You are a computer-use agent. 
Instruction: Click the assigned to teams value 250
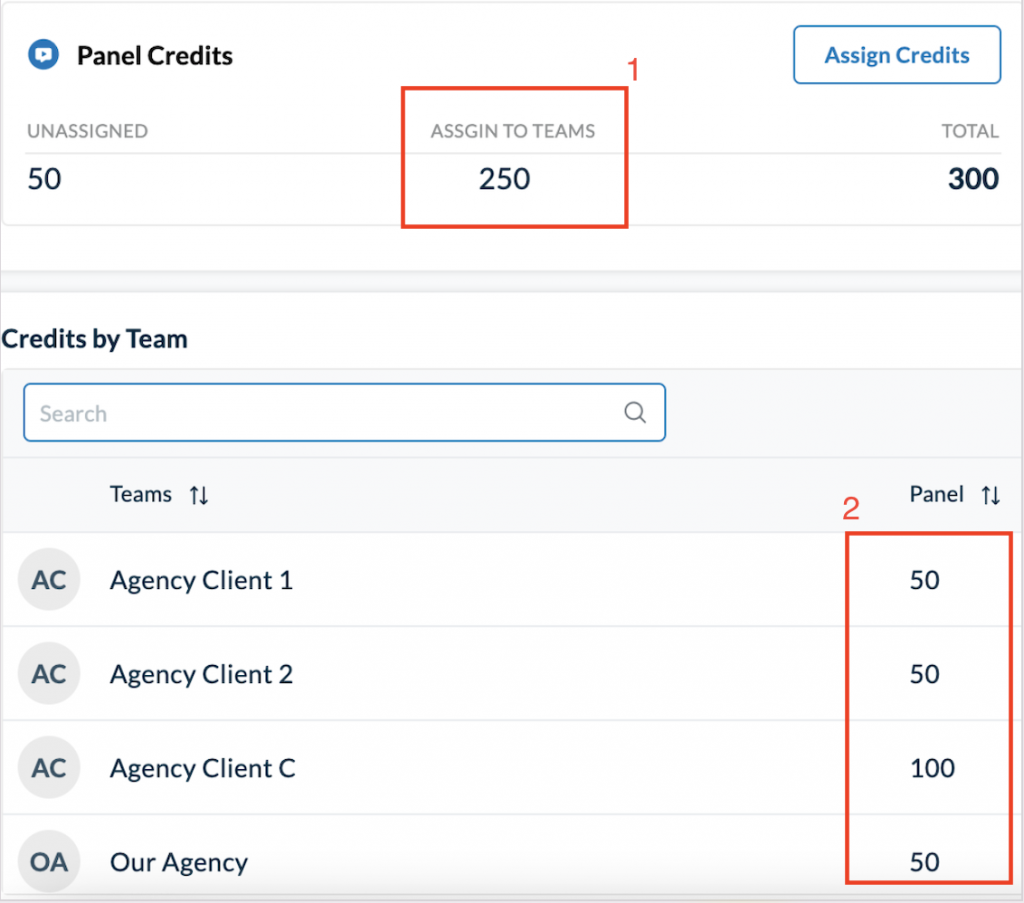tap(504, 179)
